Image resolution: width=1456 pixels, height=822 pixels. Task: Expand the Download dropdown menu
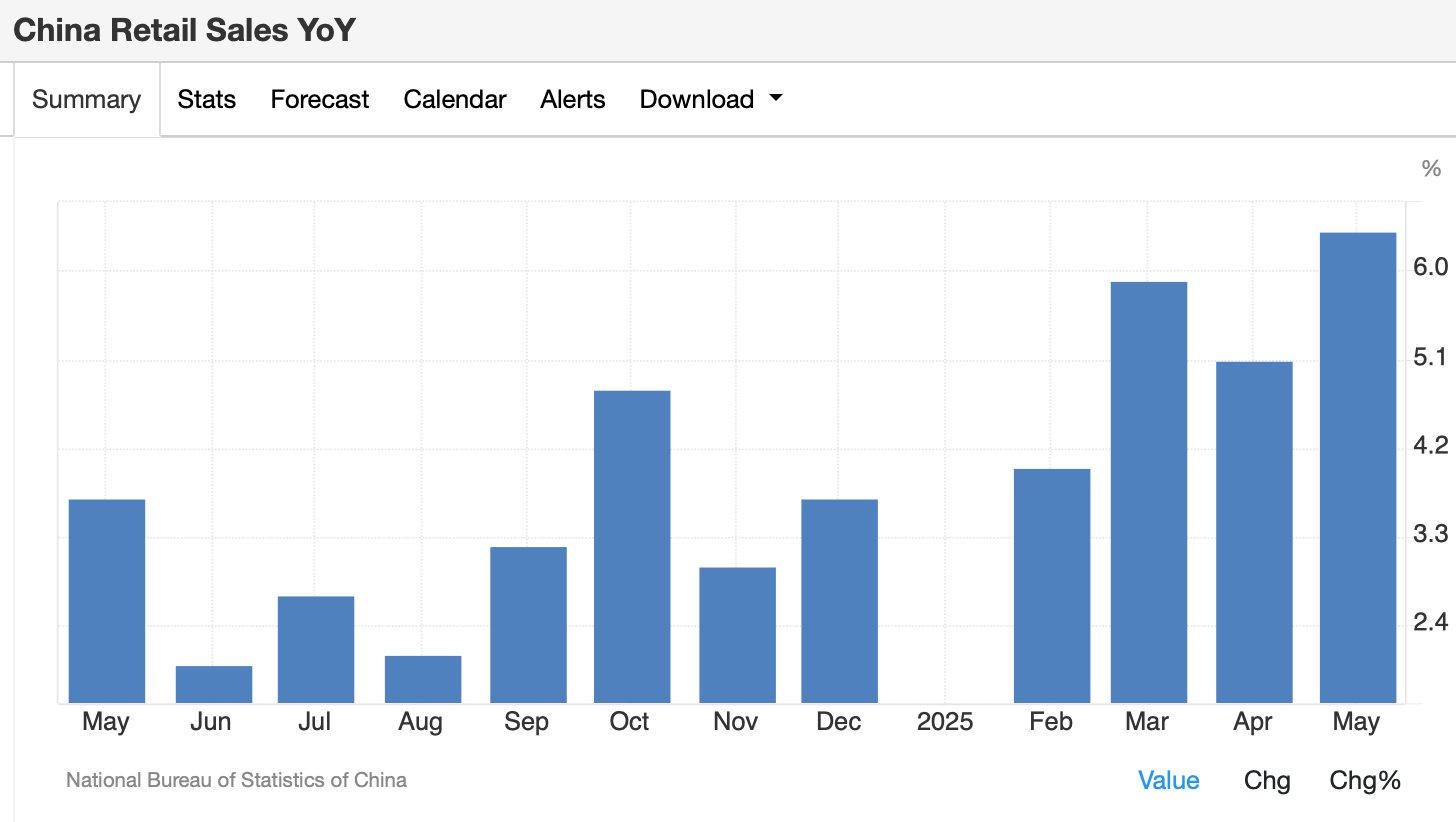pyautogui.click(x=711, y=99)
